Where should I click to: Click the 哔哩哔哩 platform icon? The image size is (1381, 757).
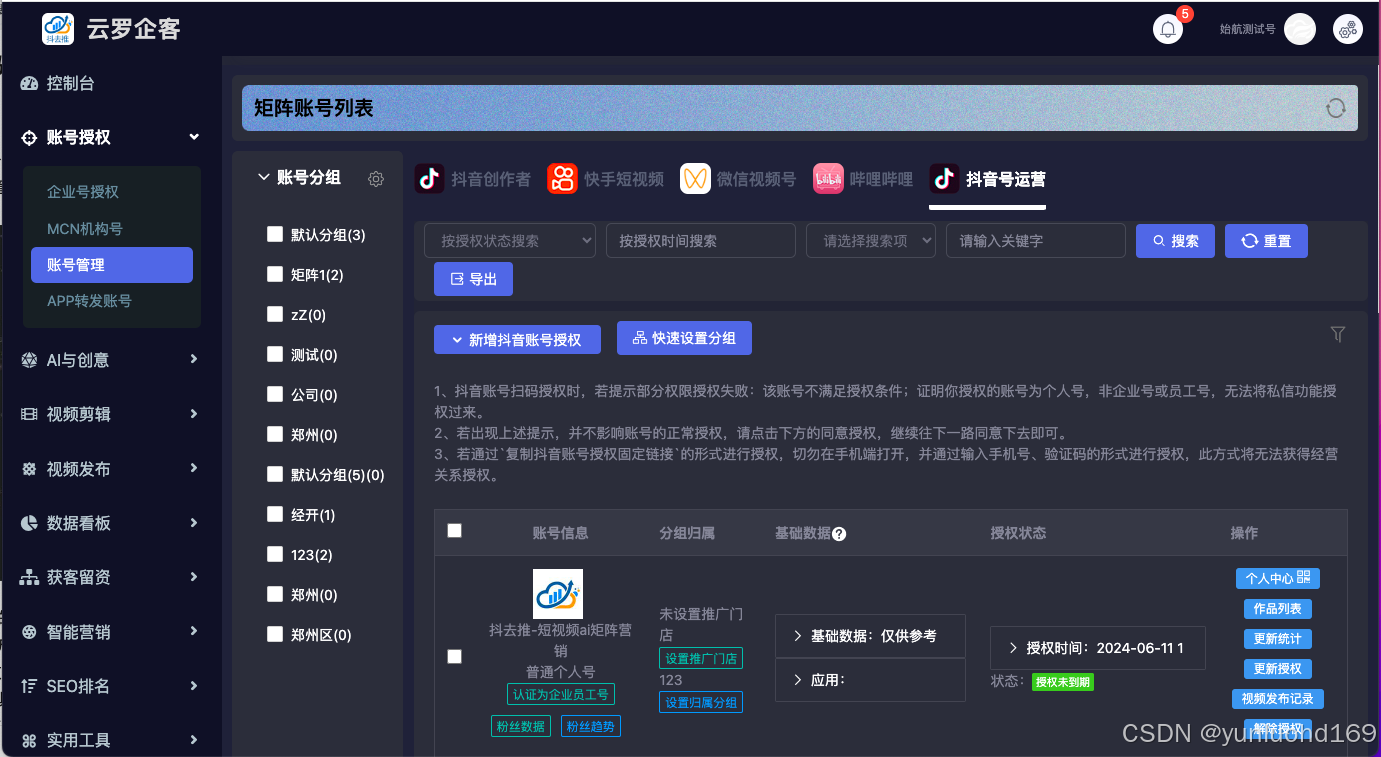click(828, 179)
